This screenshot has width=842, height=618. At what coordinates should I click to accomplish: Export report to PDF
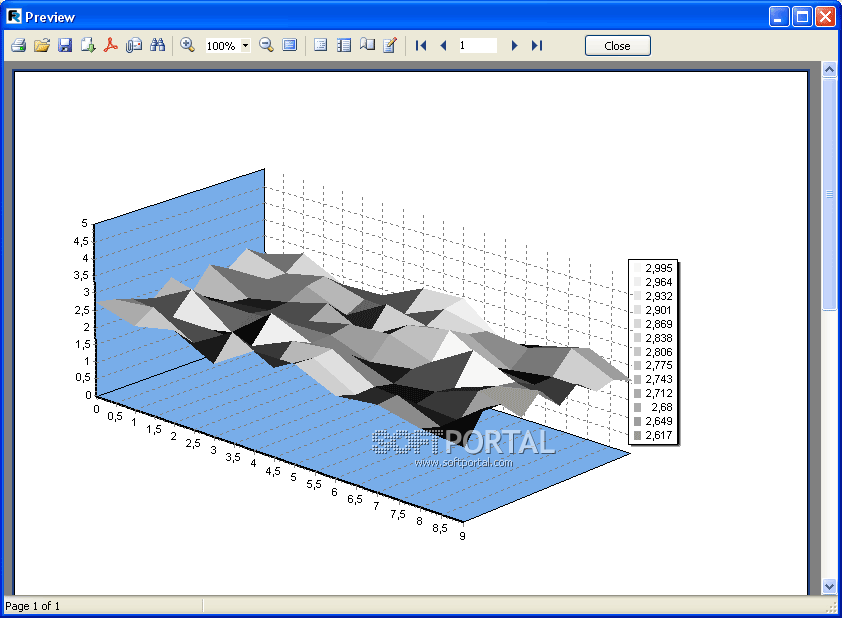111,45
